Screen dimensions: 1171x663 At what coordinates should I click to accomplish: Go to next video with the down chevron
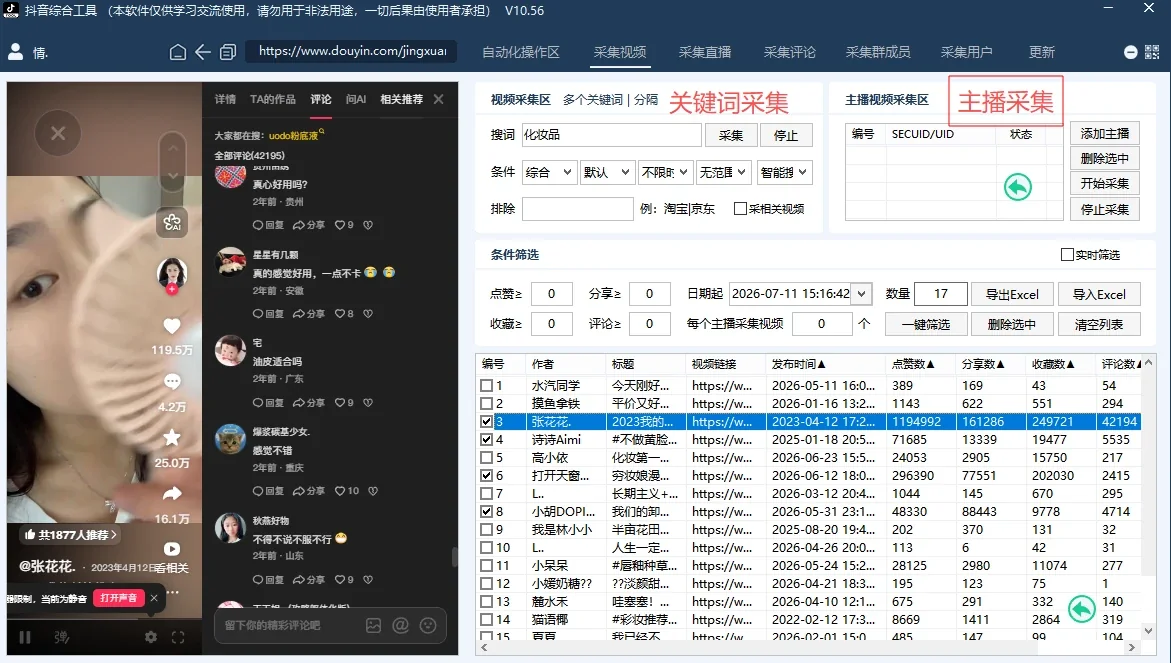[173, 176]
